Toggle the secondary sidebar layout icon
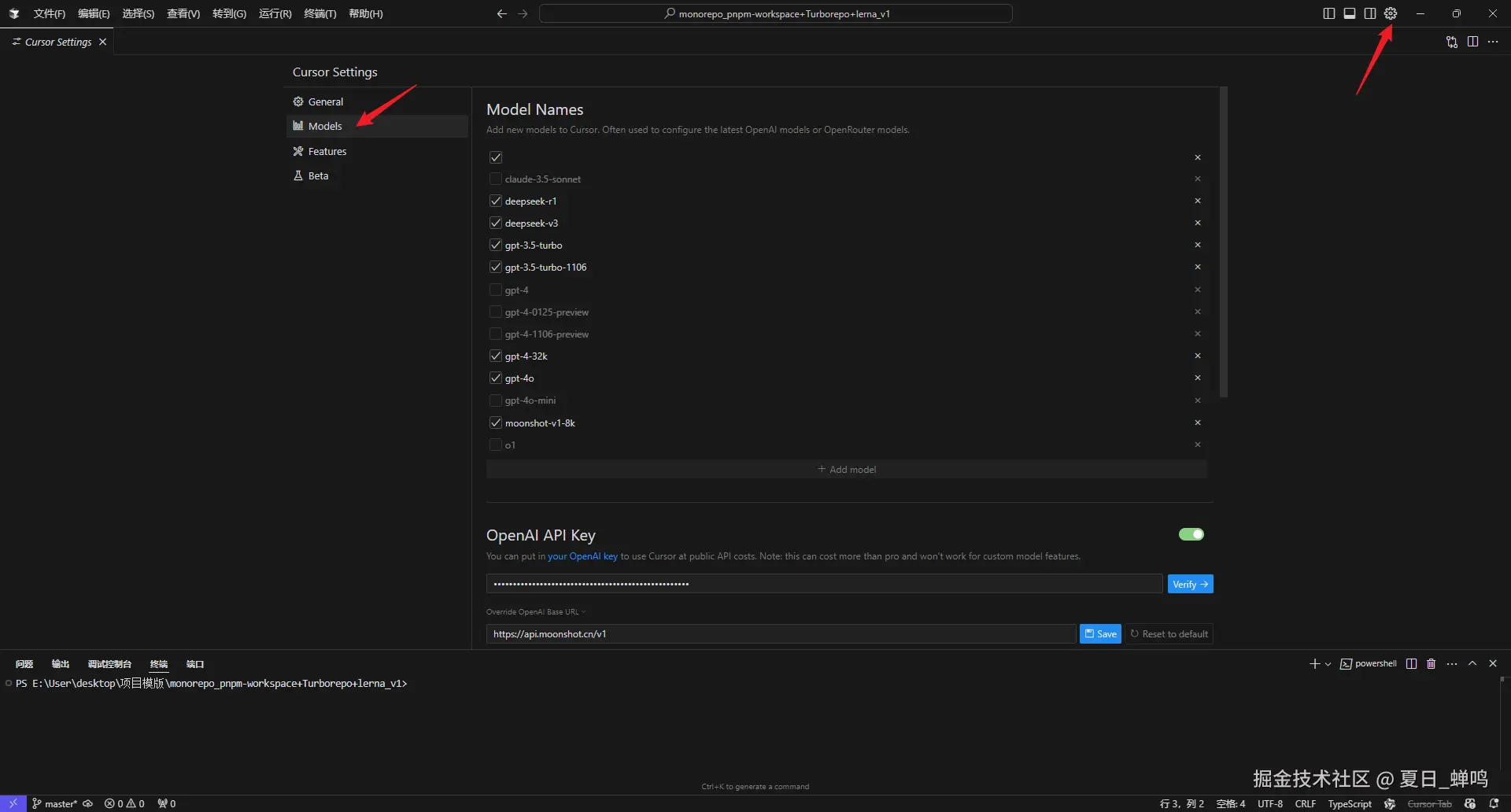 [x=1370, y=13]
